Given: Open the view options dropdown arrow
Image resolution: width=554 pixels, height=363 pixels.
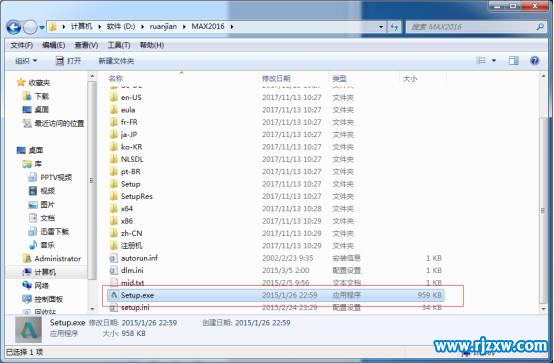Looking at the screenshot, I should [494, 61].
